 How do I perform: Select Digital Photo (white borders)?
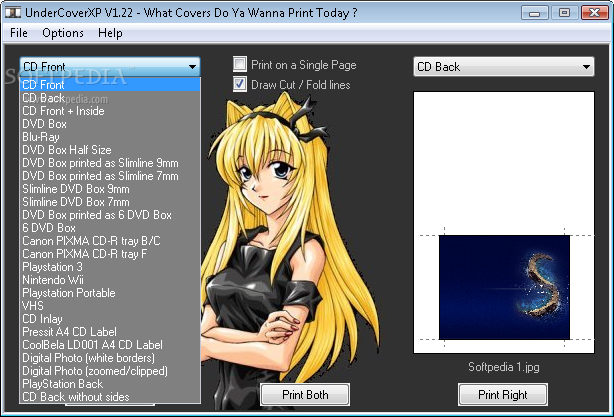point(110,357)
